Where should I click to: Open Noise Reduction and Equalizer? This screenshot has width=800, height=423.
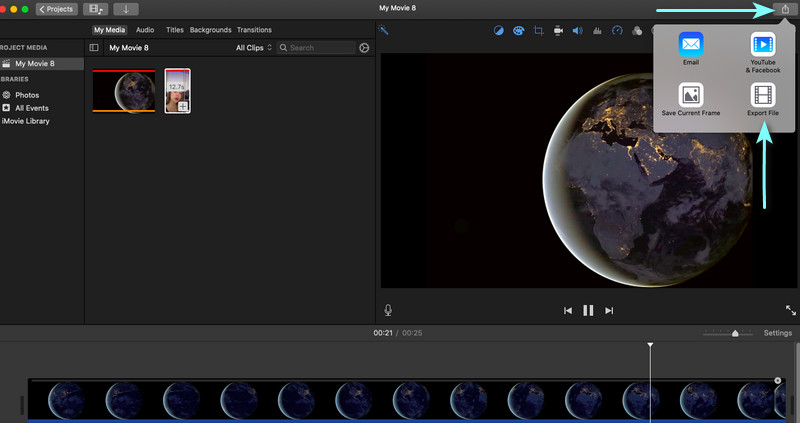pyautogui.click(x=597, y=31)
